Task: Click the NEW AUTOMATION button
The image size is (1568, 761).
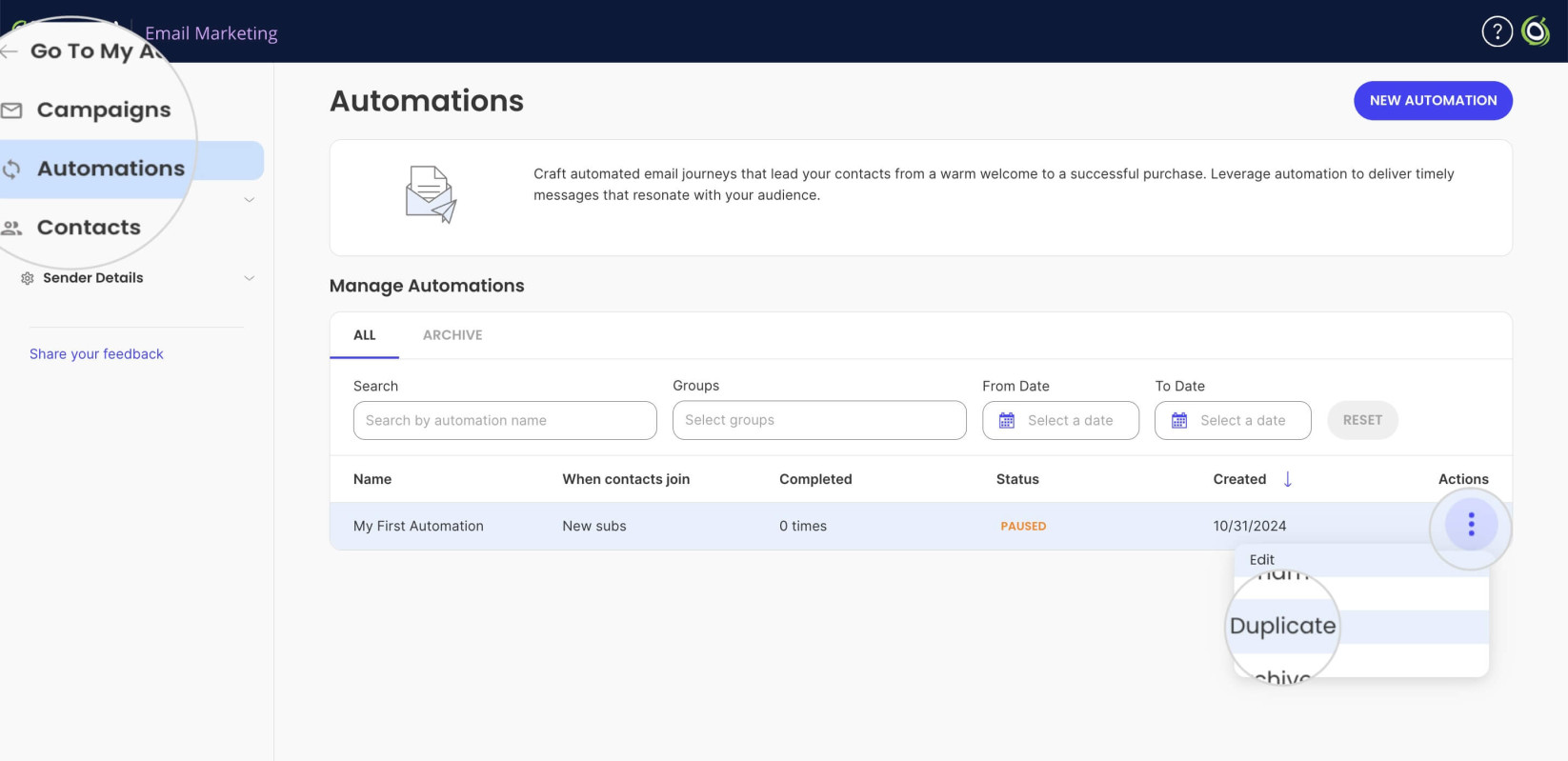Action: point(1433,100)
